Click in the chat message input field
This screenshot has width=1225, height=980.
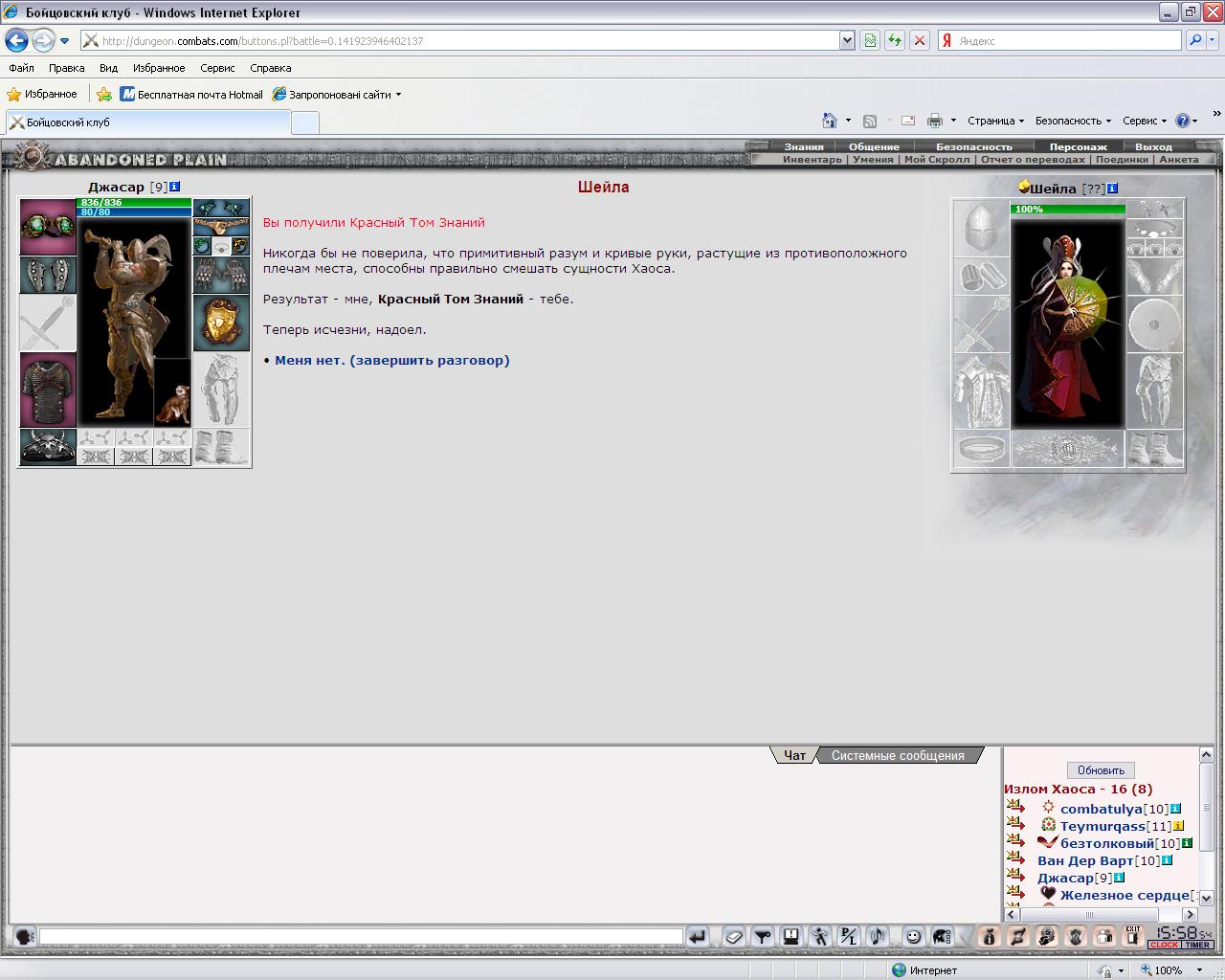tap(361, 937)
